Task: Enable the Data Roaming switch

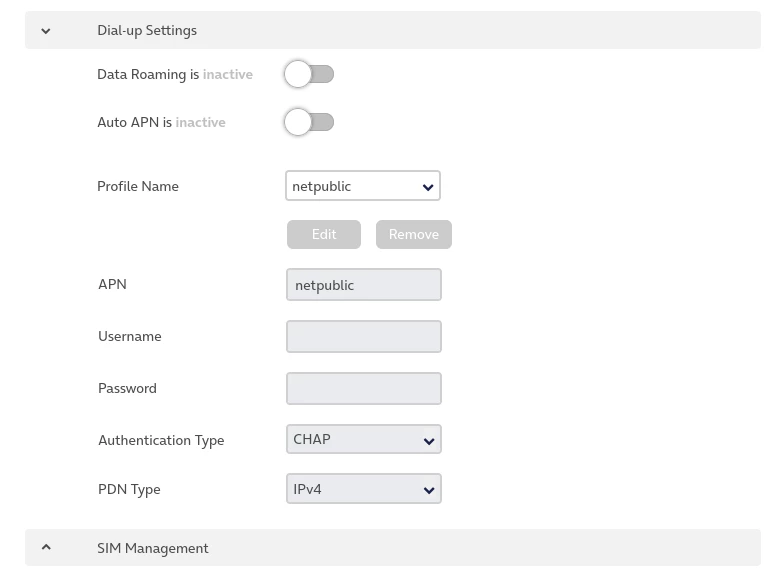Action: 309,74
